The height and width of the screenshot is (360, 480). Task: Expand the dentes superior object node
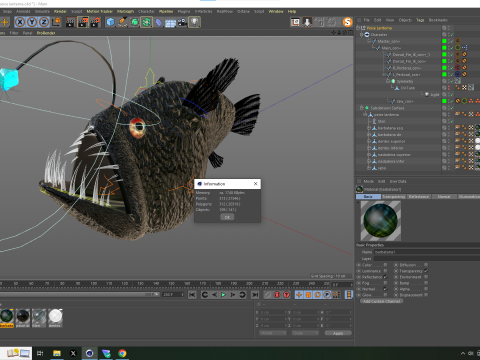click(369, 141)
